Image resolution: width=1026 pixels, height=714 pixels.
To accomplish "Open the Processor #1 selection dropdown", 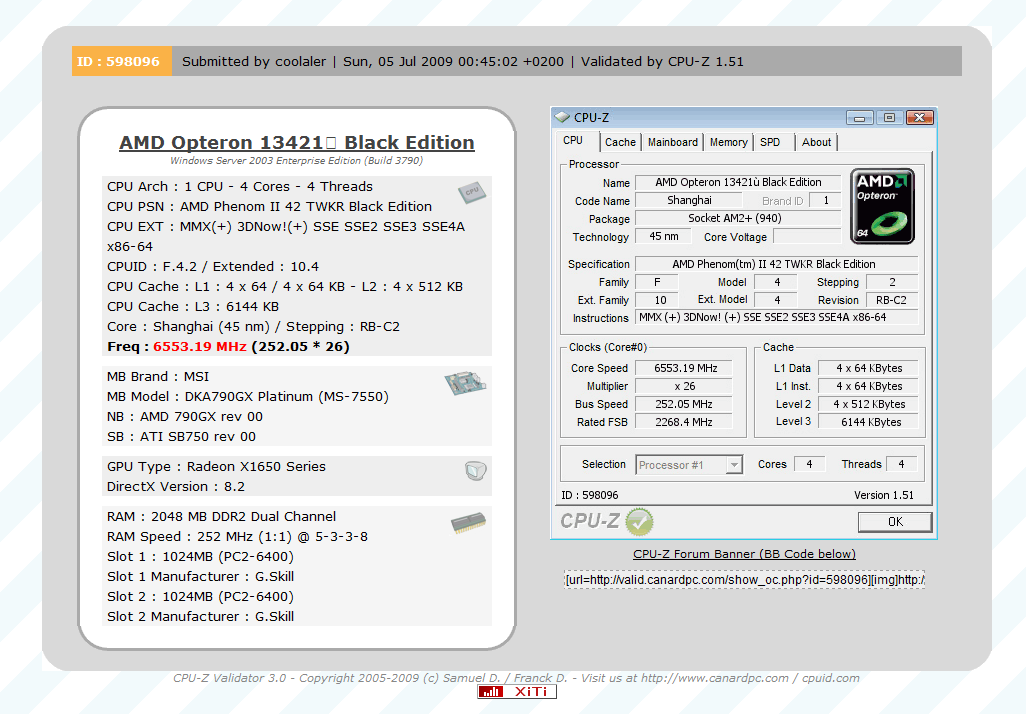I will point(689,465).
